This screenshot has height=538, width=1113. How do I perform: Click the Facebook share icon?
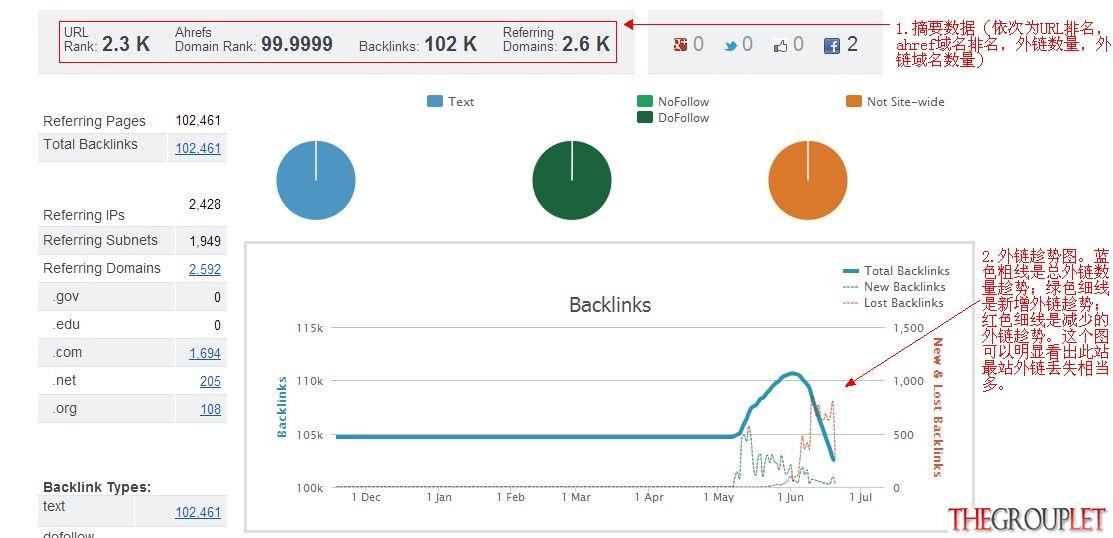832,46
